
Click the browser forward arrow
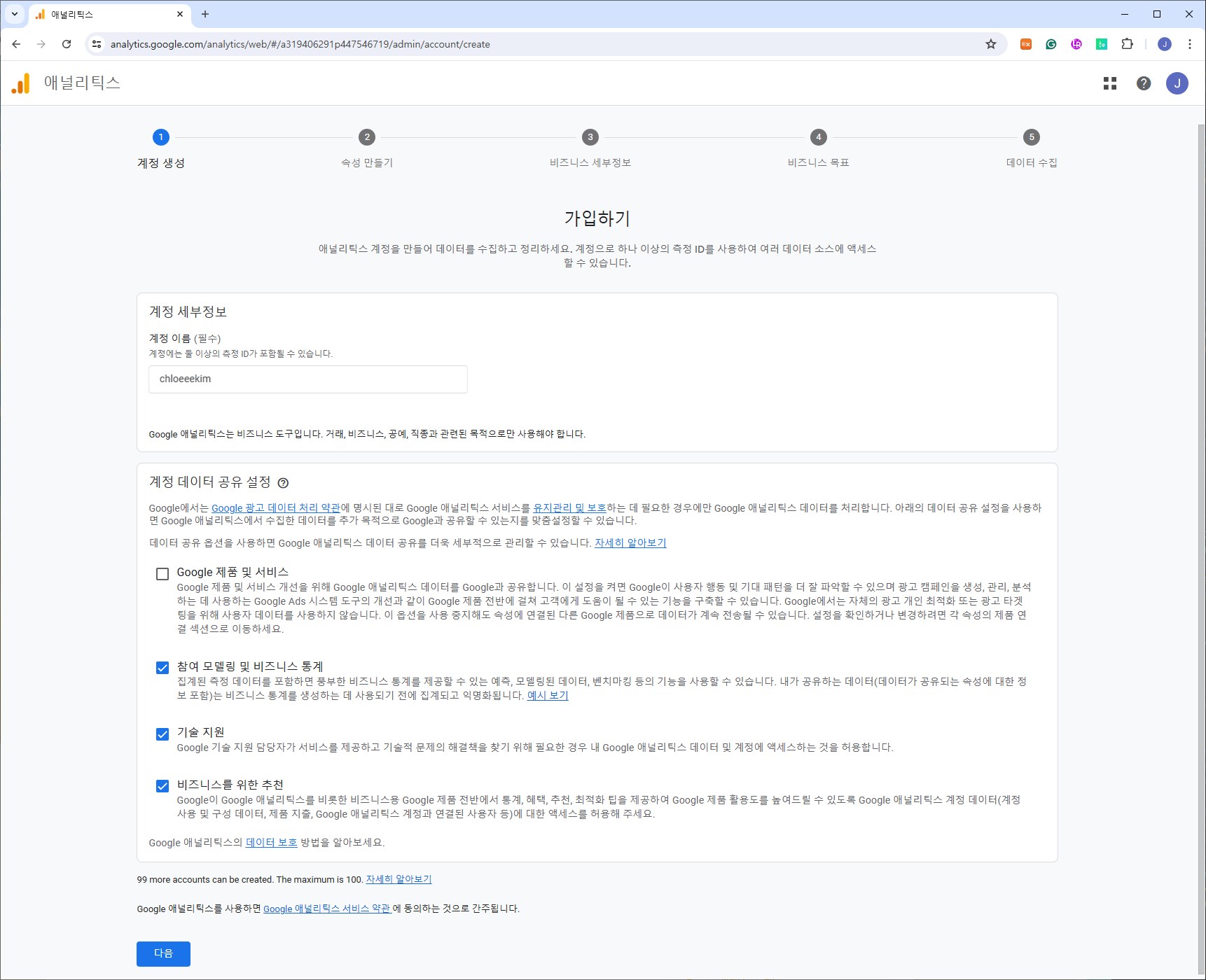41,44
